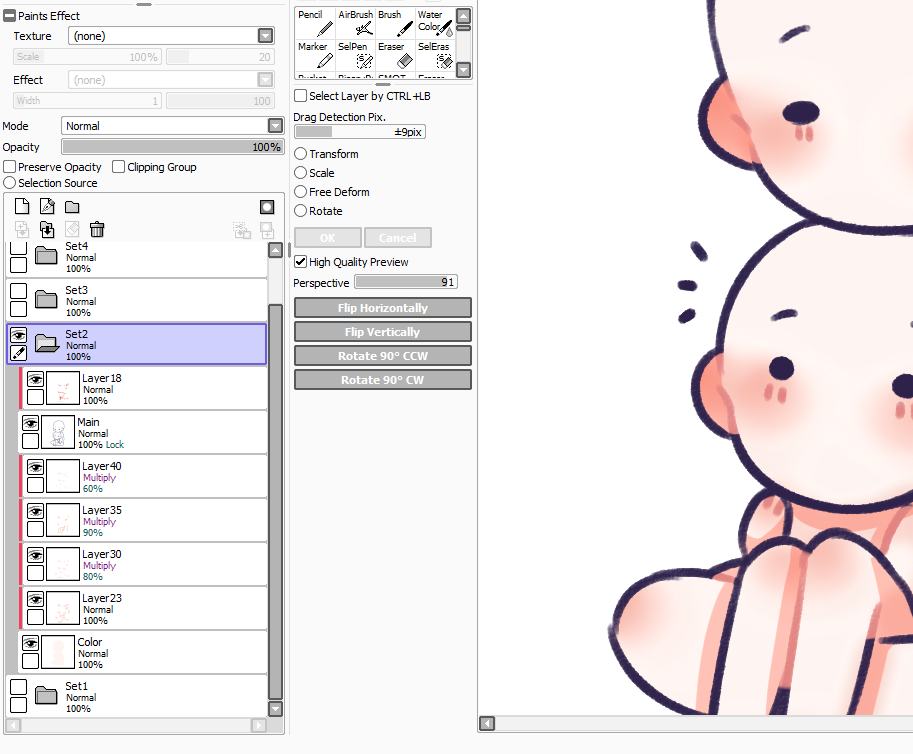913x754 pixels.
Task: Click the Flip Vertically button
Action: [383, 332]
